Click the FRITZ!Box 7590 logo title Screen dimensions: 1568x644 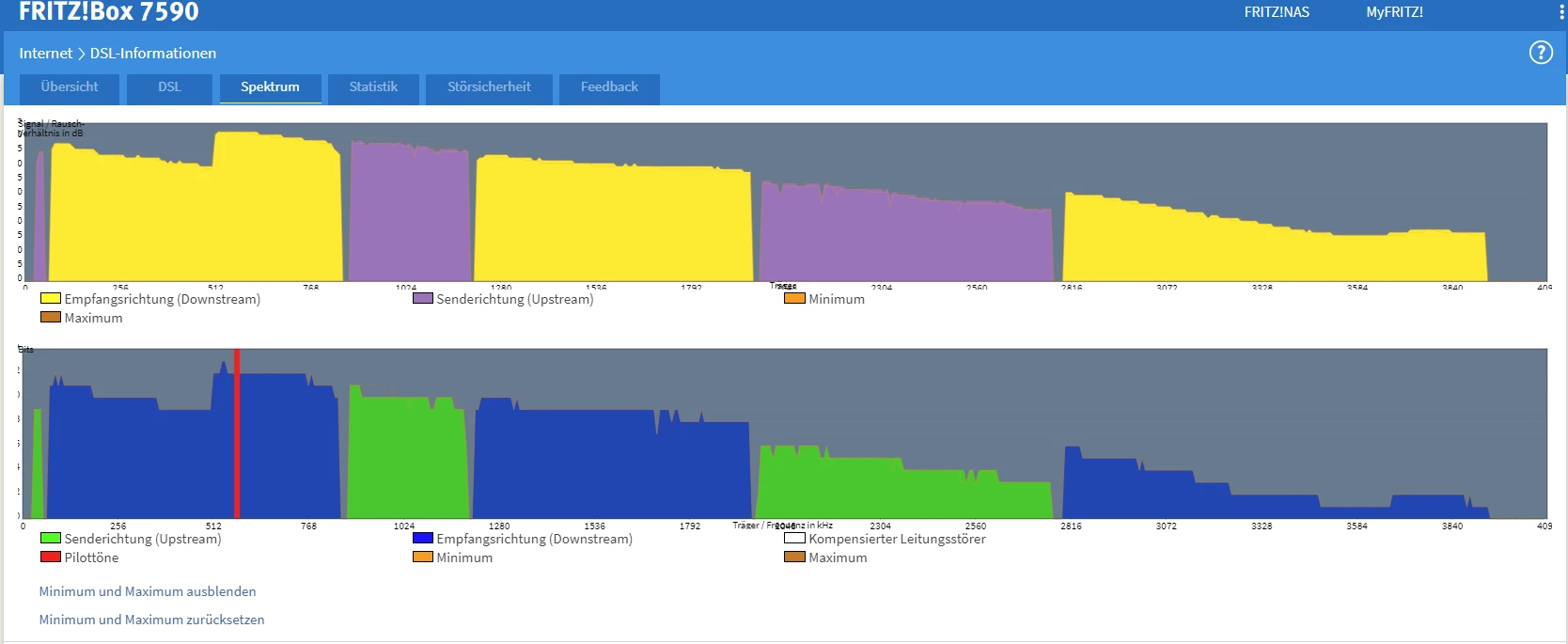tap(109, 12)
